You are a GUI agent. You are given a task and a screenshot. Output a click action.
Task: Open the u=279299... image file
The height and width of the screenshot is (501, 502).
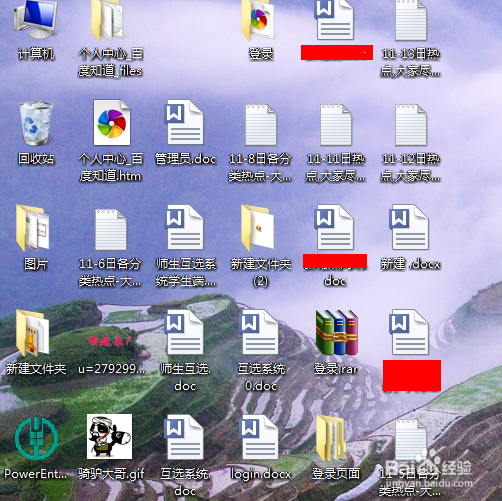(109, 341)
